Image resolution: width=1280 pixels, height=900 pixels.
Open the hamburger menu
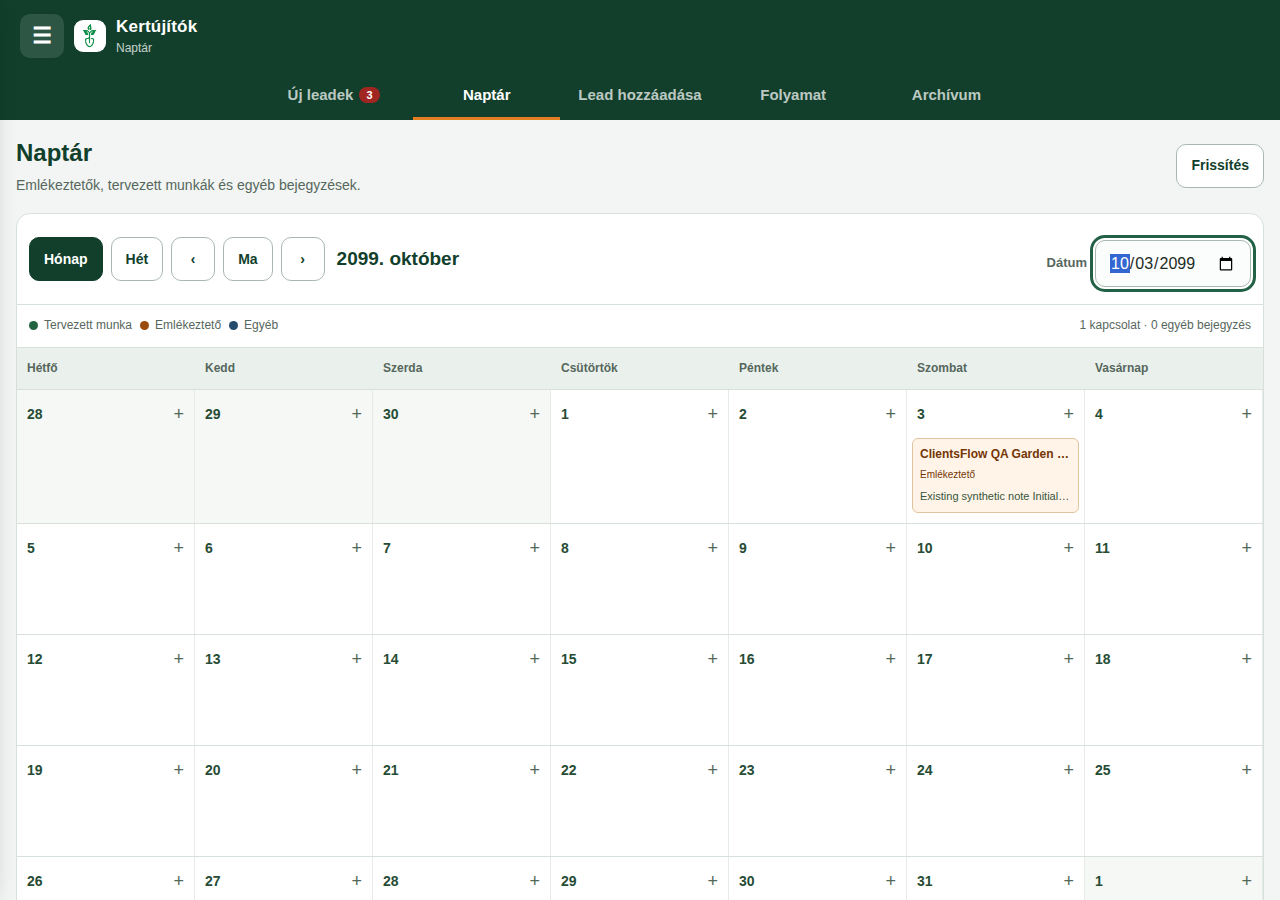pos(42,36)
